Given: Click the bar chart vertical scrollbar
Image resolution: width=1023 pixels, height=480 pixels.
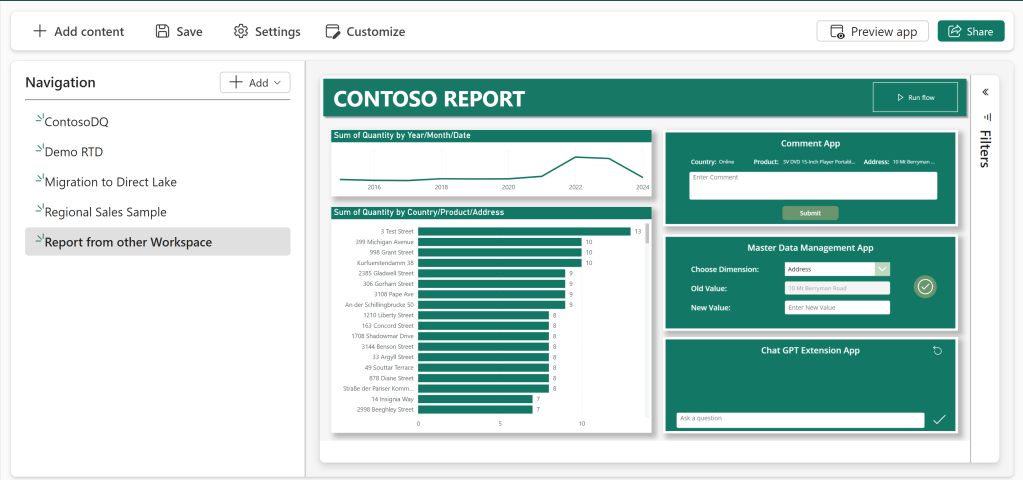Looking at the screenshot, I should 647,234.
